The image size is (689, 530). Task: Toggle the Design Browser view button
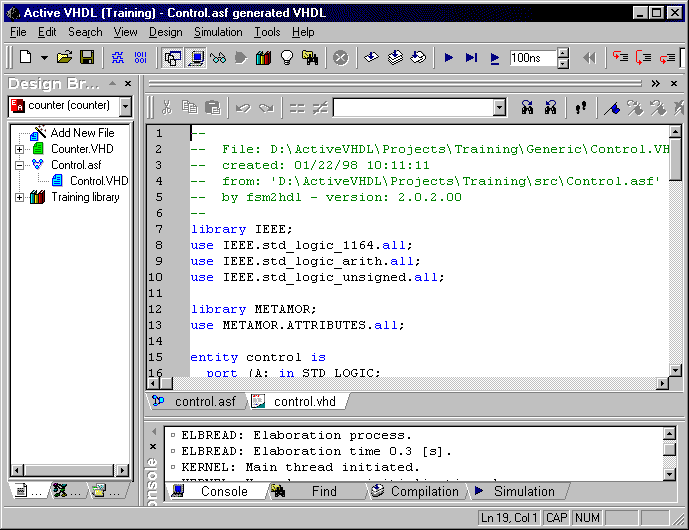[x=172, y=58]
